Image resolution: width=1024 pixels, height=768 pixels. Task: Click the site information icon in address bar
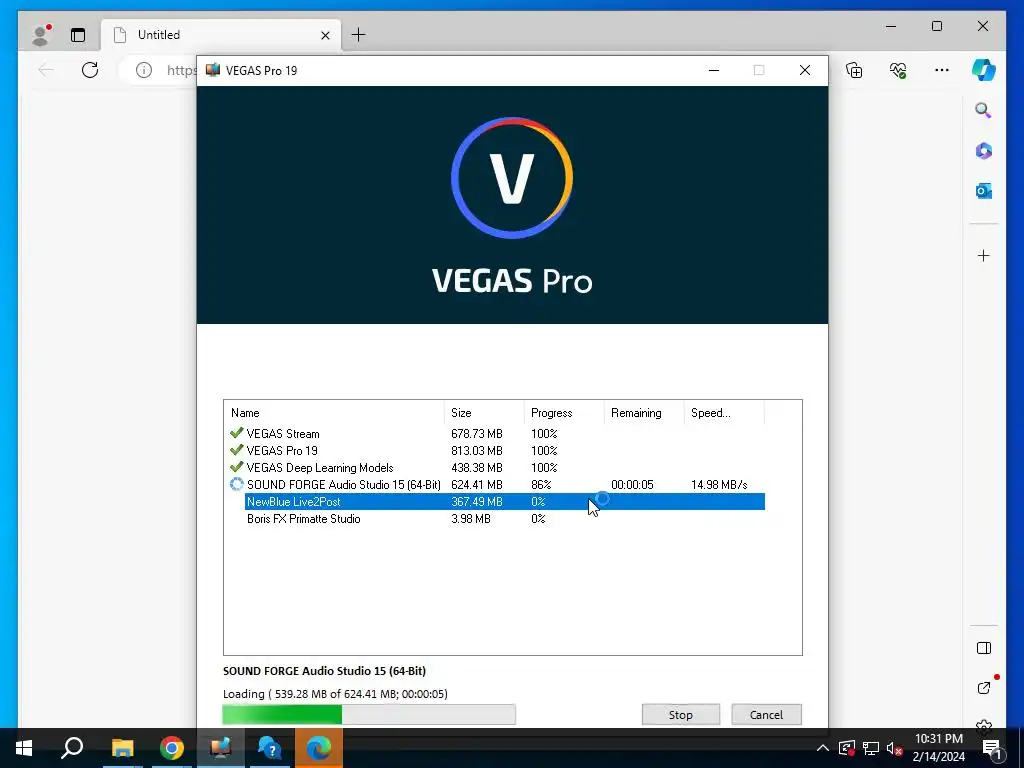tap(144, 70)
